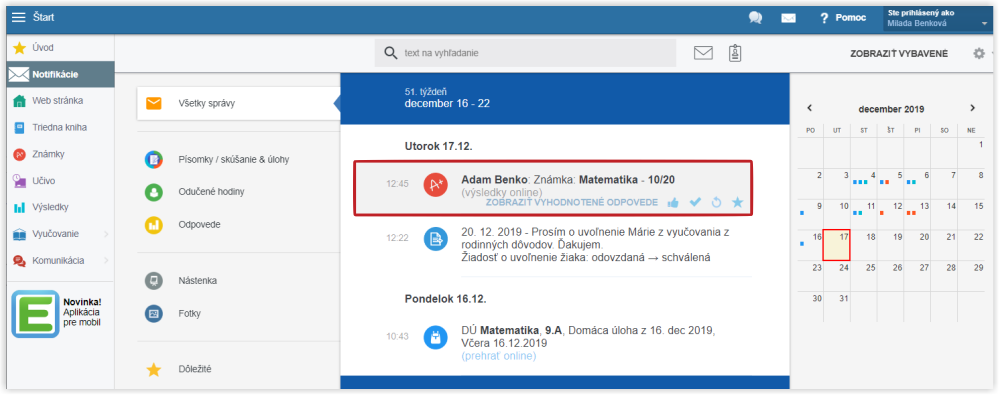Expand the Vyučovanie sidebar submenu
This screenshot has width=999, height=395.
pos(106,234)
